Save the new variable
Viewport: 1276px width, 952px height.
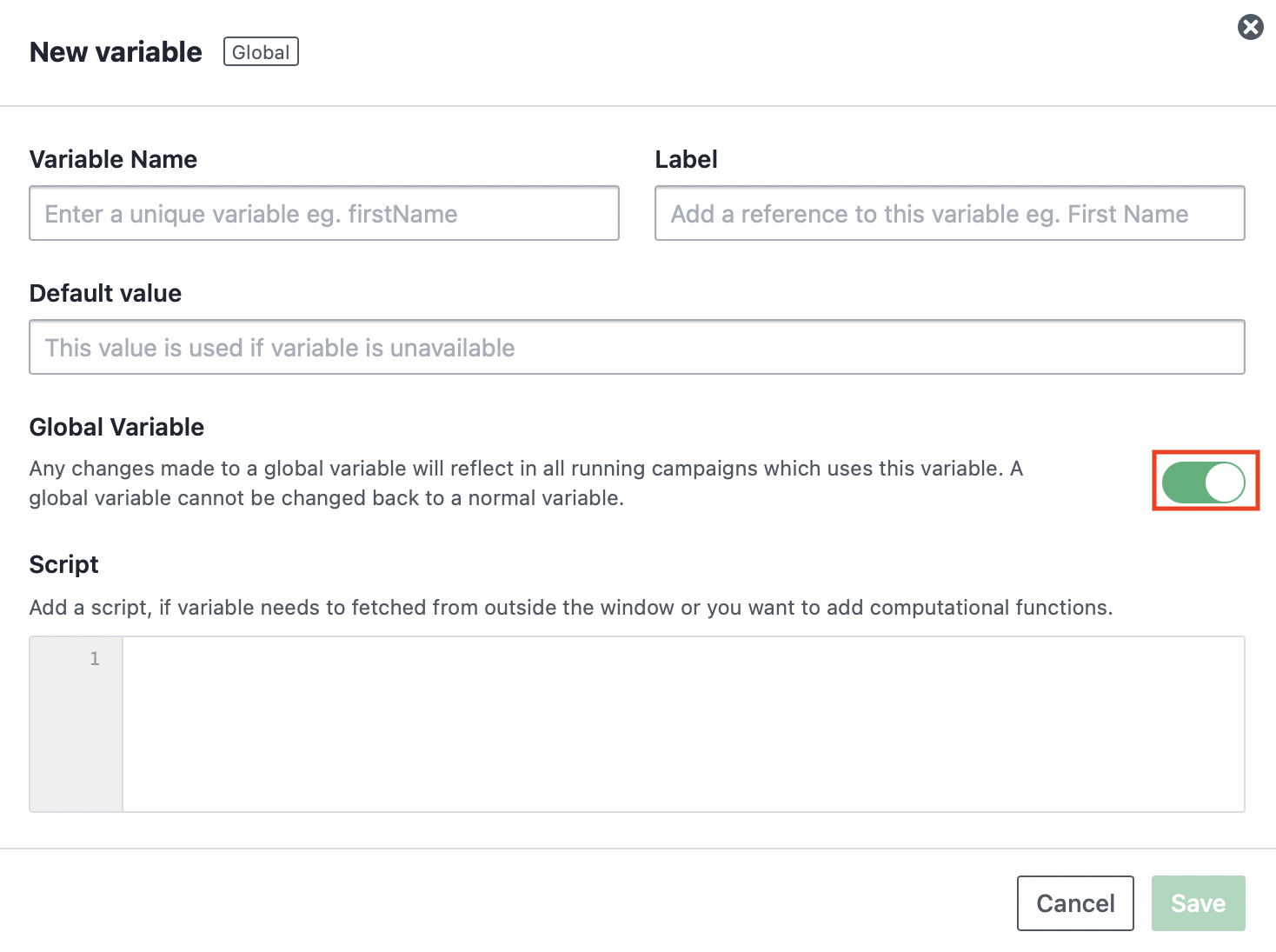click(1198, 903)
